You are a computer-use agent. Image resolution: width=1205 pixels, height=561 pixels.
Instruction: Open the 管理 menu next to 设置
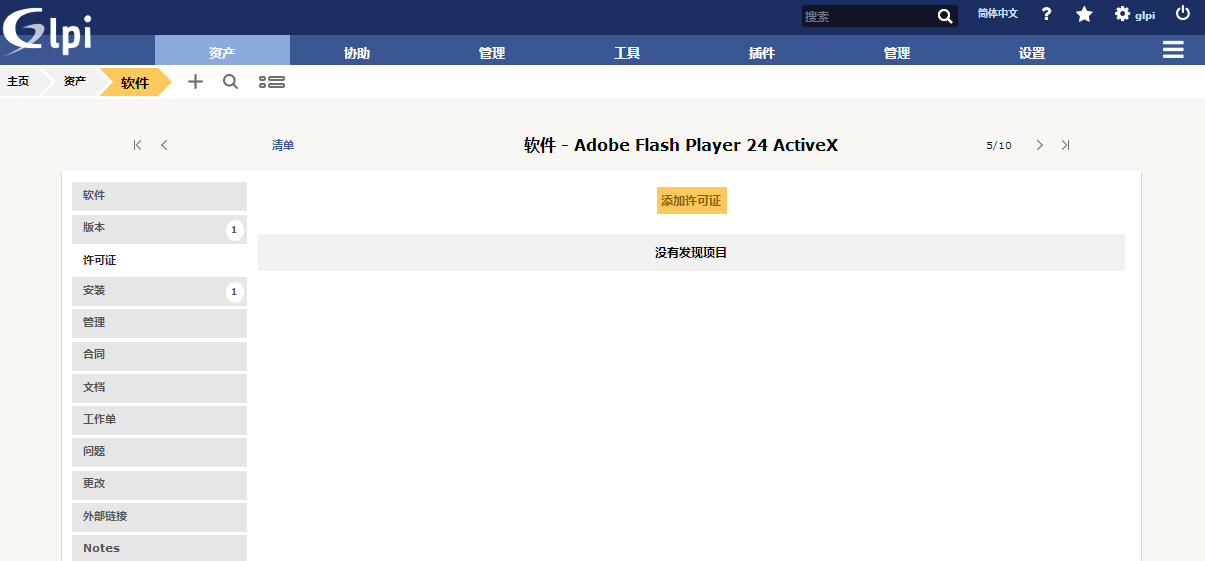(x=897, y=53)
